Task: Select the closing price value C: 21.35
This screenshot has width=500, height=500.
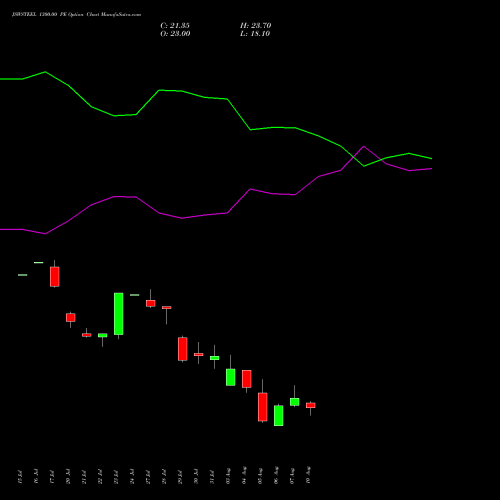Action: pyautogui.click(x=175, y=26)
